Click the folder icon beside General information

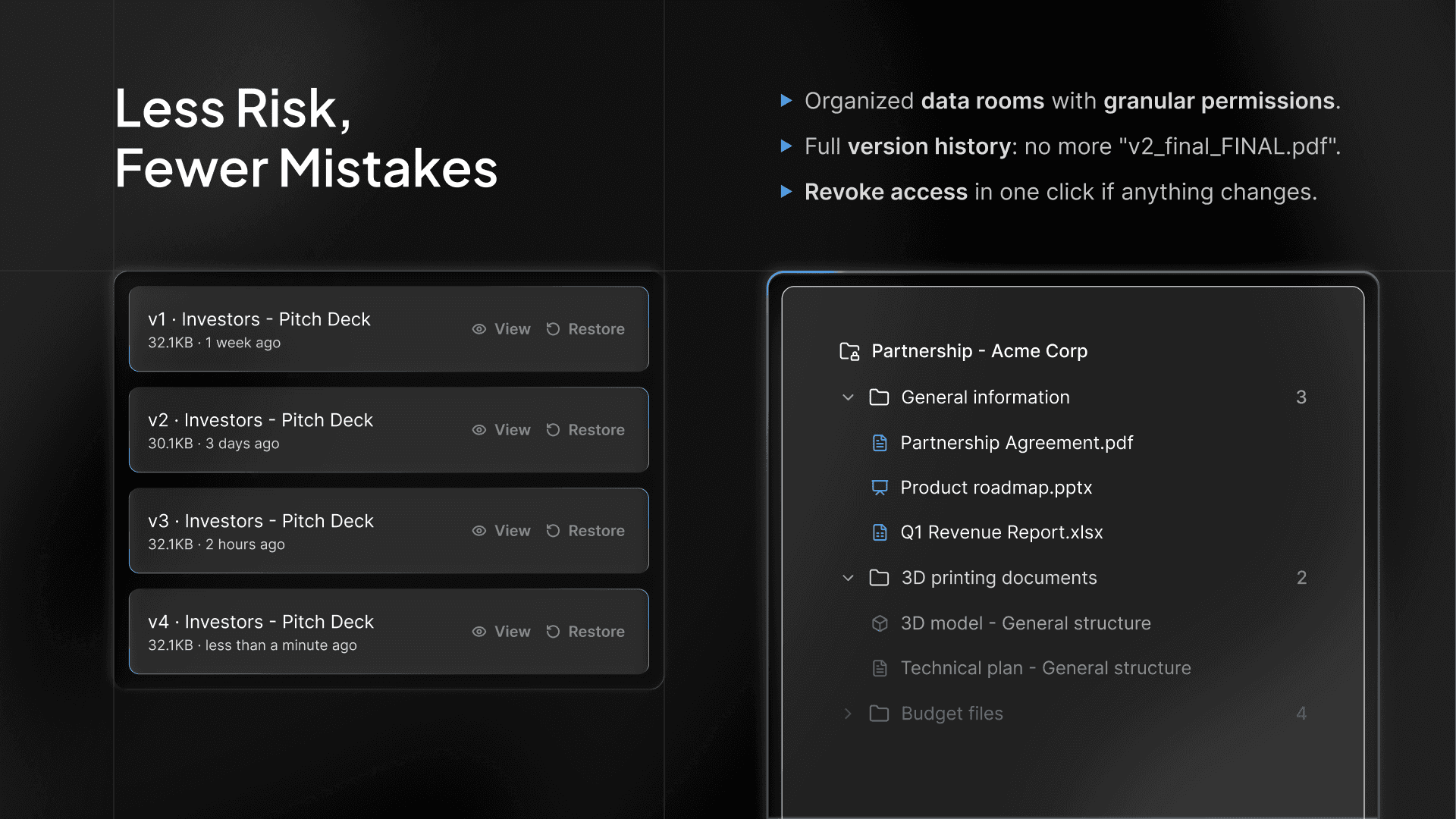click(878, 397)
